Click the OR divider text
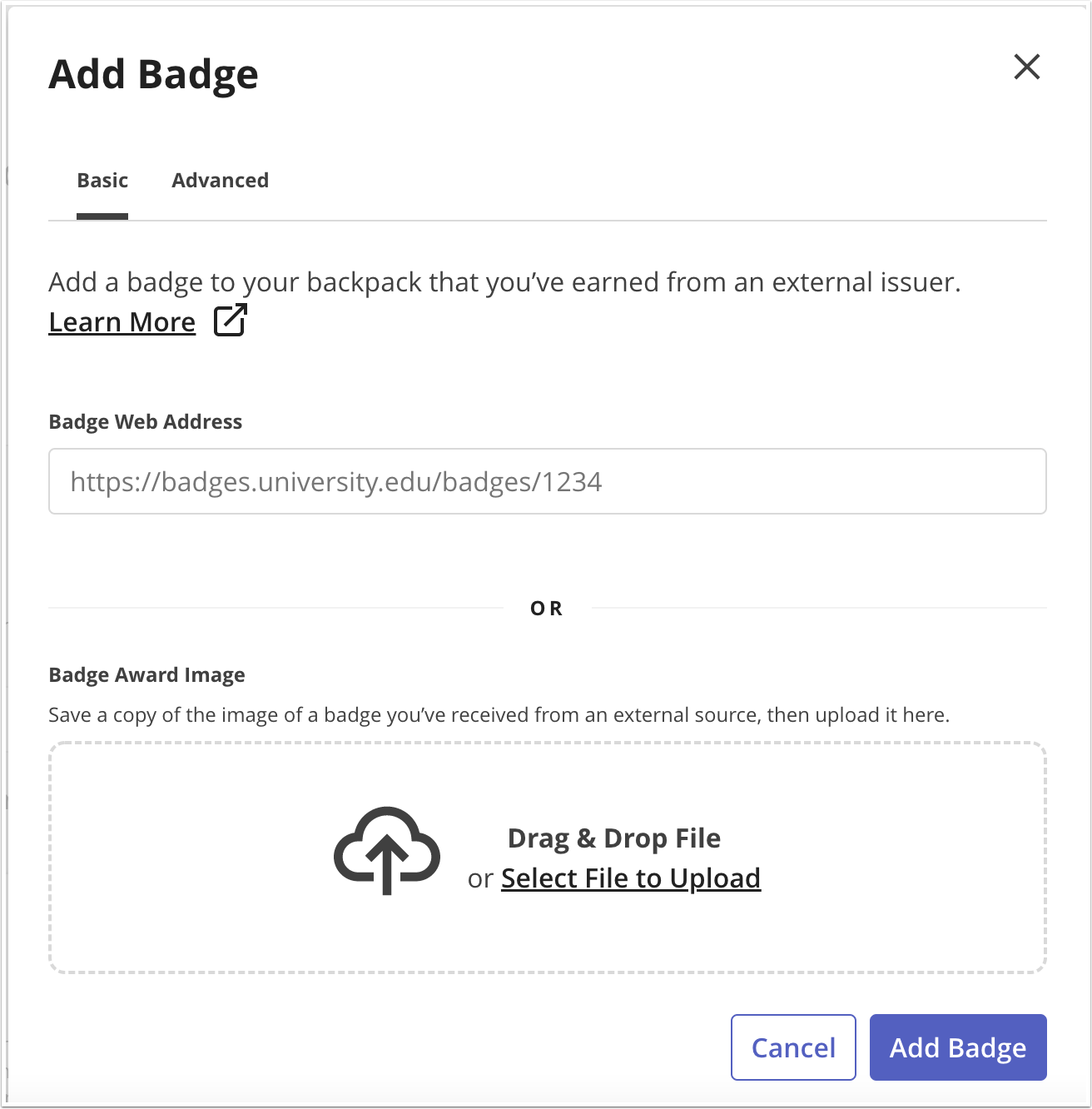The height and width of the screenshot is (1109, 1092). click(x=547, y=608)
